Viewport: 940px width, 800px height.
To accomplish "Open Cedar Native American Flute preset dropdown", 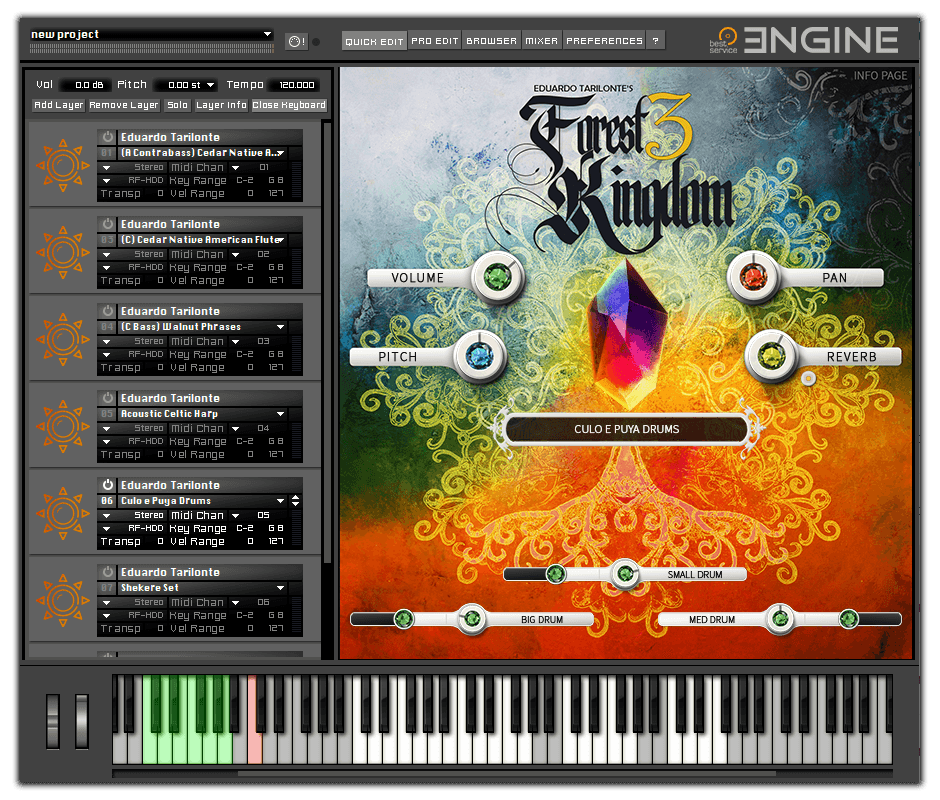I will [x=280, y=240].
